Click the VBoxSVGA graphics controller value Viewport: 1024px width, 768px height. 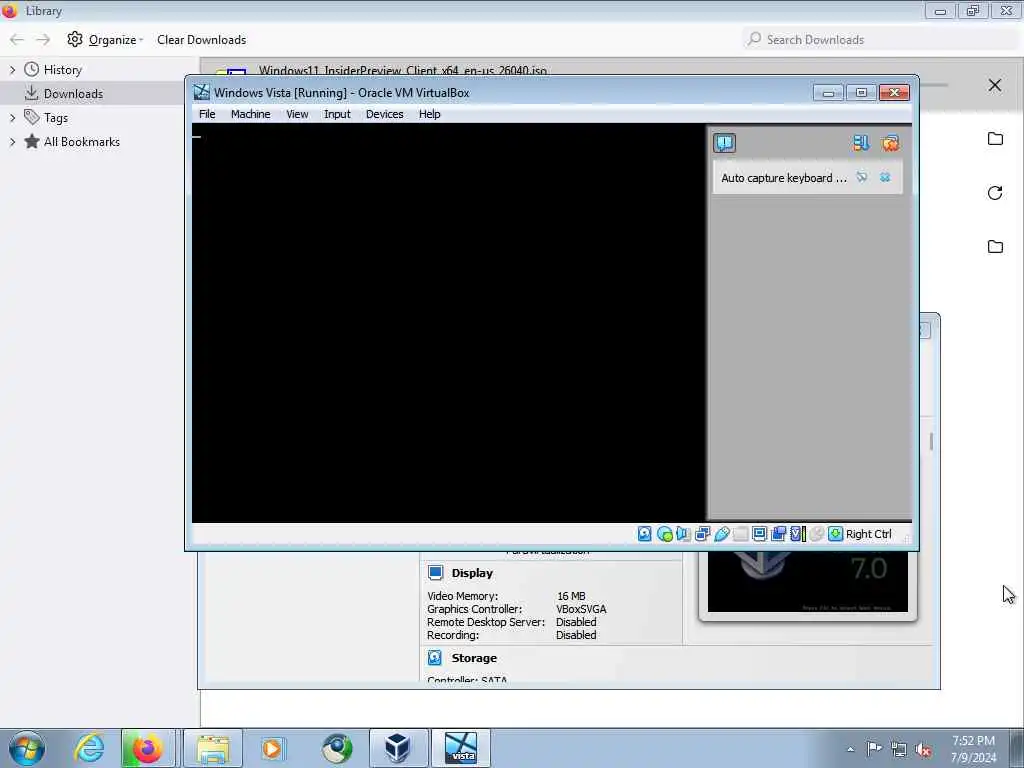pos(581,609)
